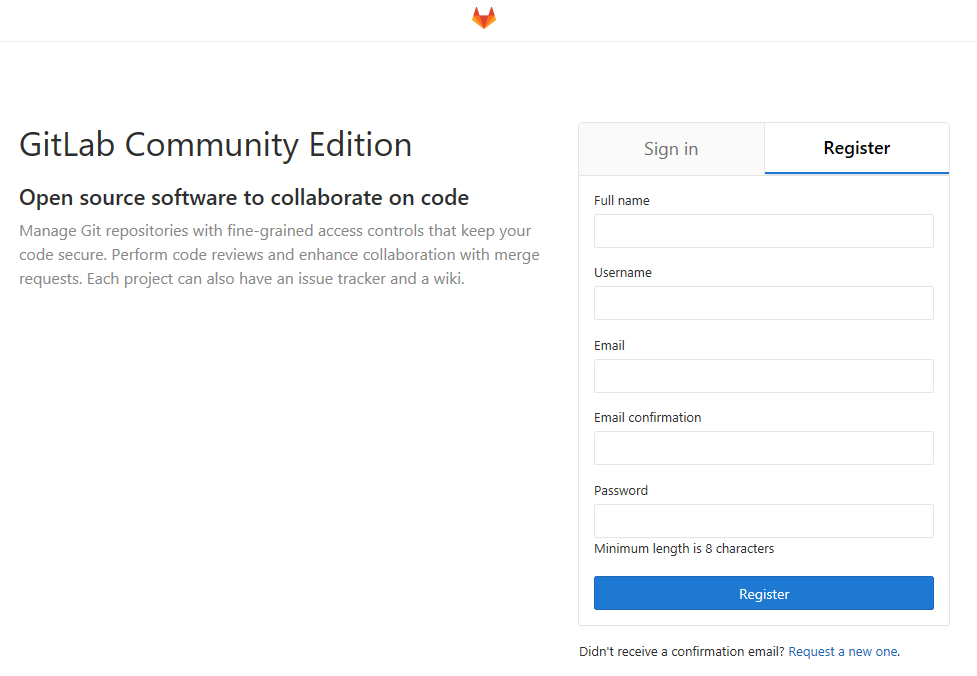Click the 'Password' field label
The image size is (977, 676).
(621, 491)
